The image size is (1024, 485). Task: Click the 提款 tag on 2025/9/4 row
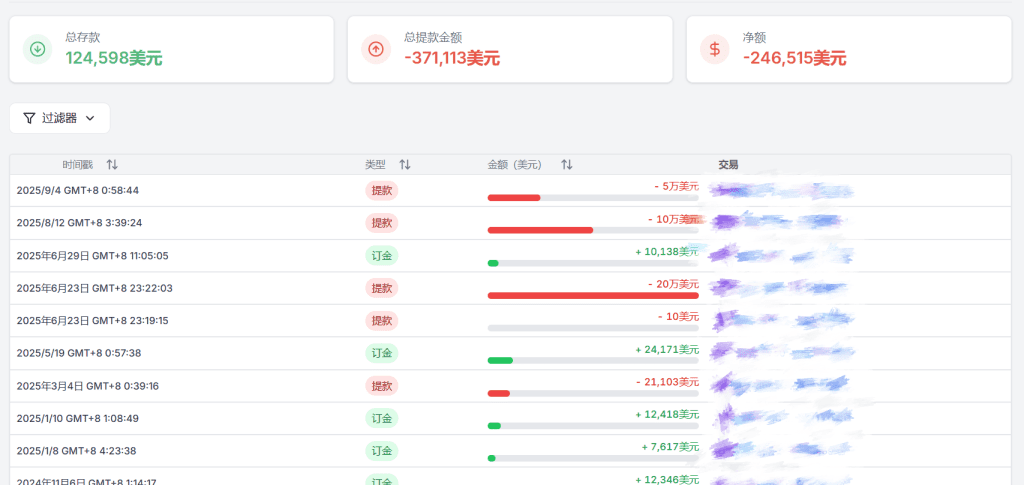381,190
